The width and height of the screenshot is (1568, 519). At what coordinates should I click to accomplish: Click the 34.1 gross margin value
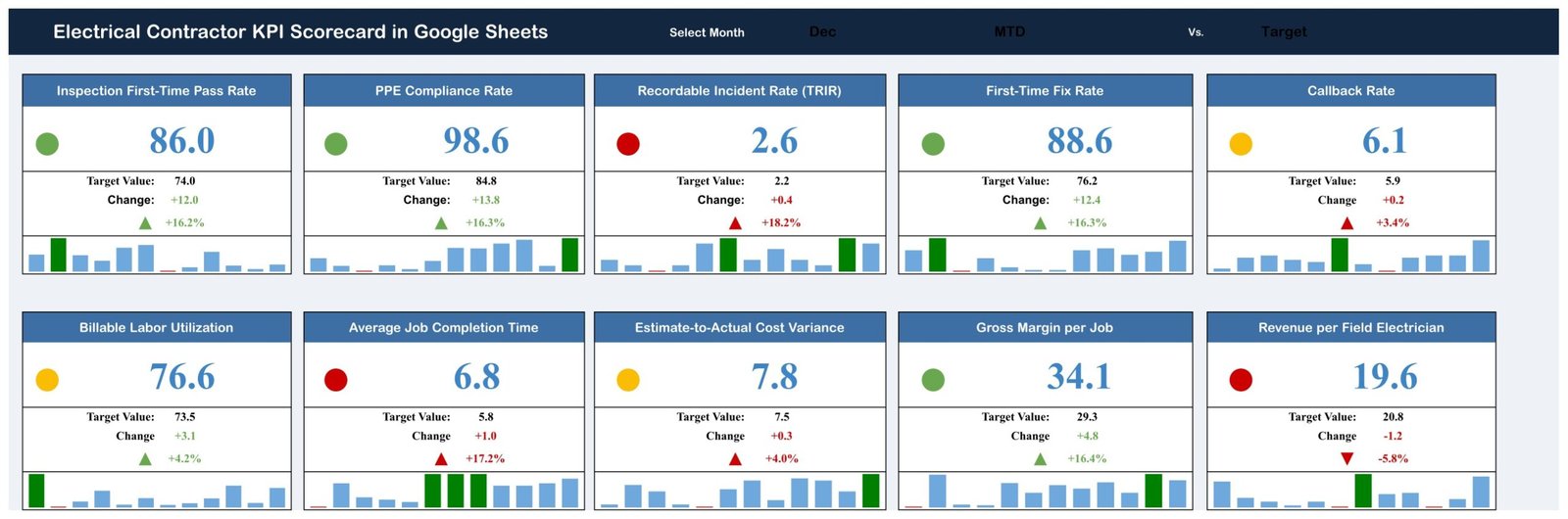tap(1080, 377)
